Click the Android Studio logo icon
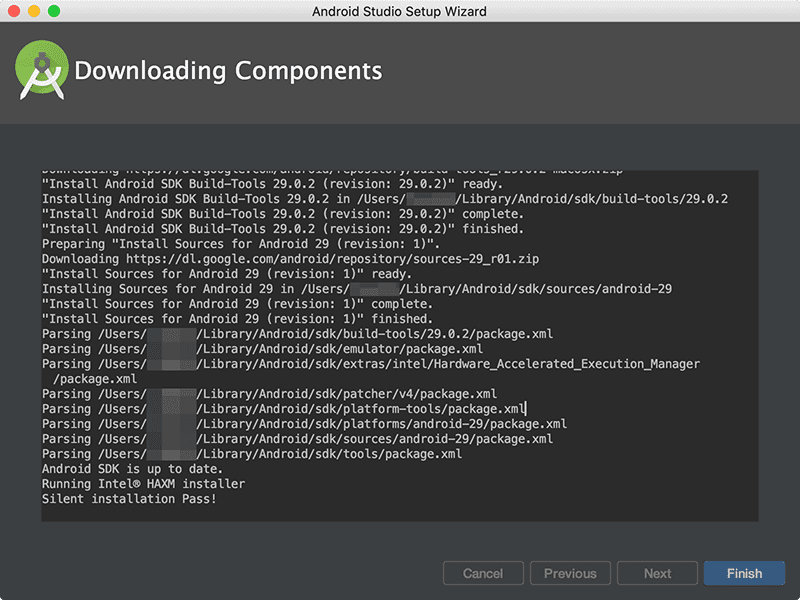This screenshot has width=800, height=600. (x=42, y=70)
